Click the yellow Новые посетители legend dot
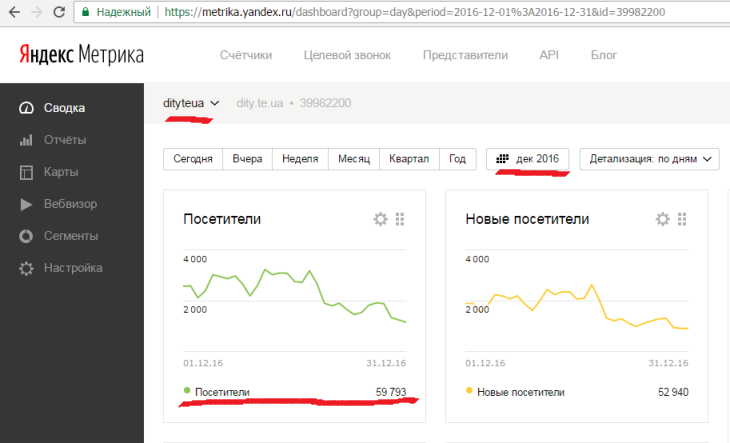This screenshot has height=443, width=730. (x=469, y=391)
